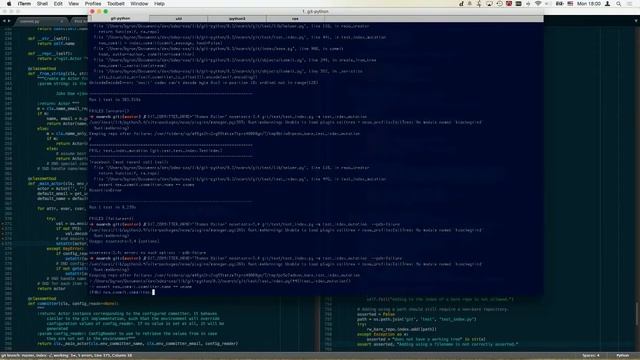Open the Help menu
This screenshot has height=360, width=640.
[x=160, y=4]
